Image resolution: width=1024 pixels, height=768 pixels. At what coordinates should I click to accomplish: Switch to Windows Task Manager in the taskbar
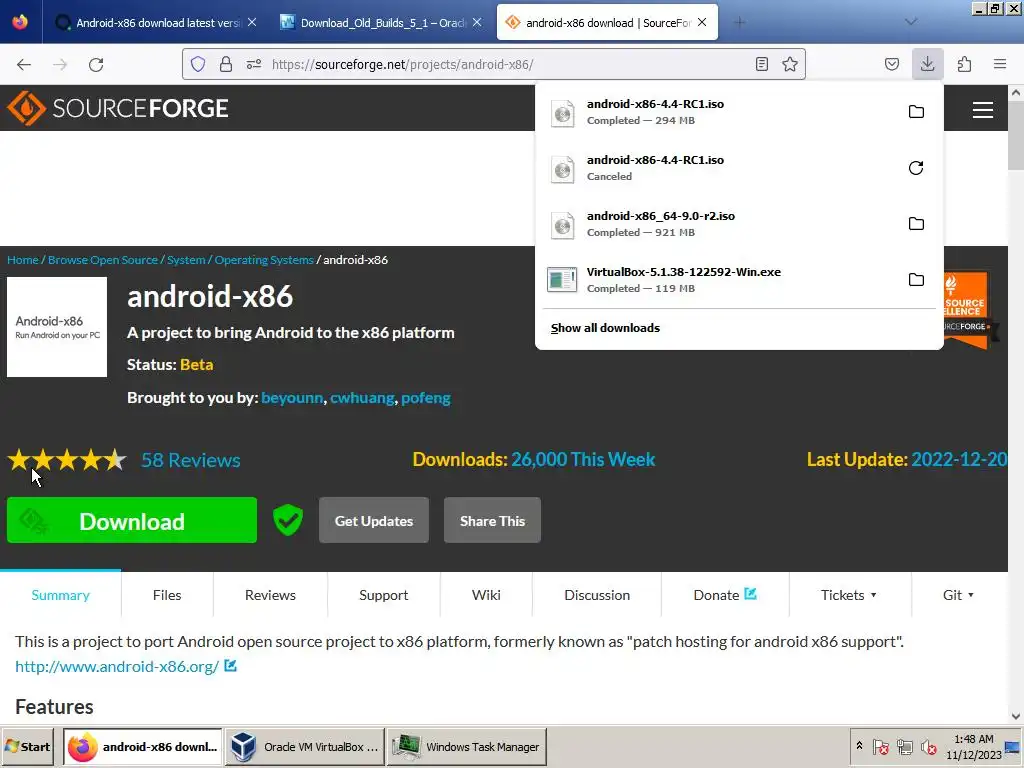(x=467, y=746)
